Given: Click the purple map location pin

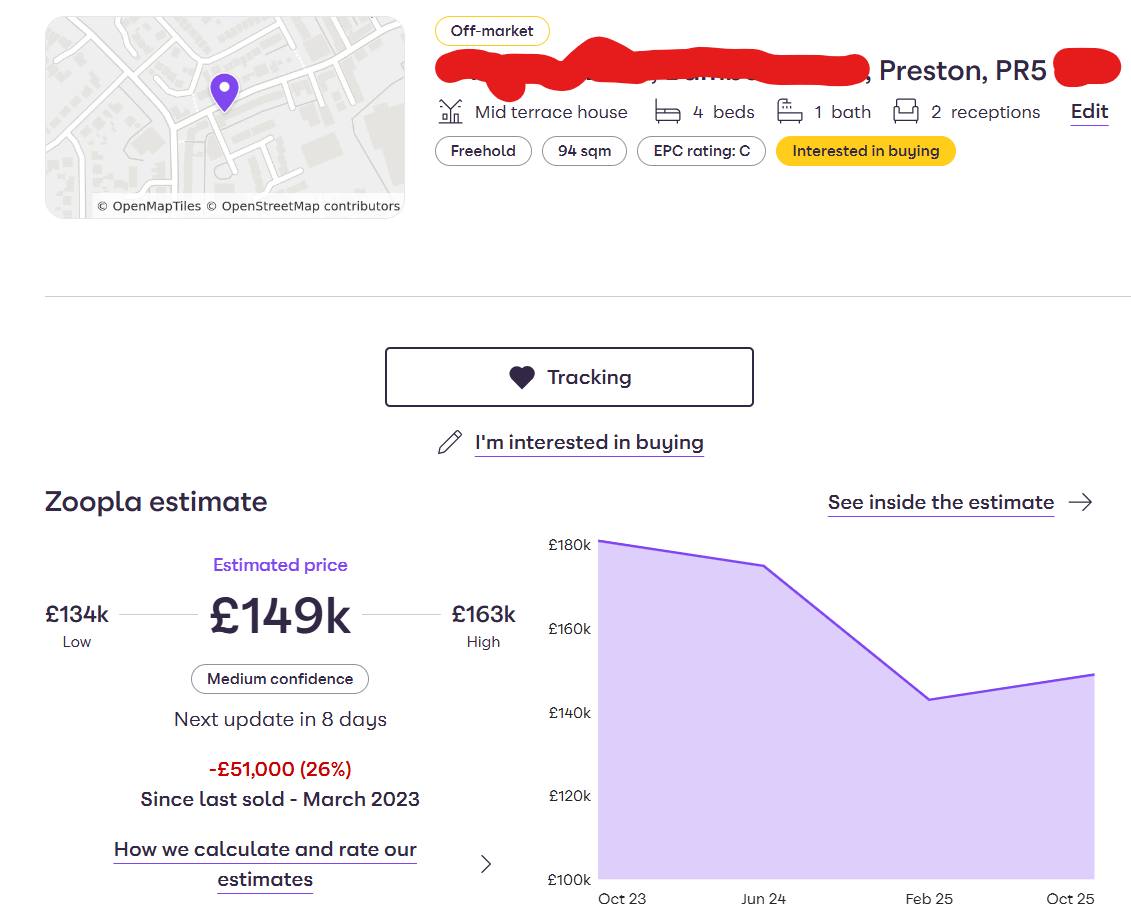Looking at the screenshot, I should (x=225, y=91).
